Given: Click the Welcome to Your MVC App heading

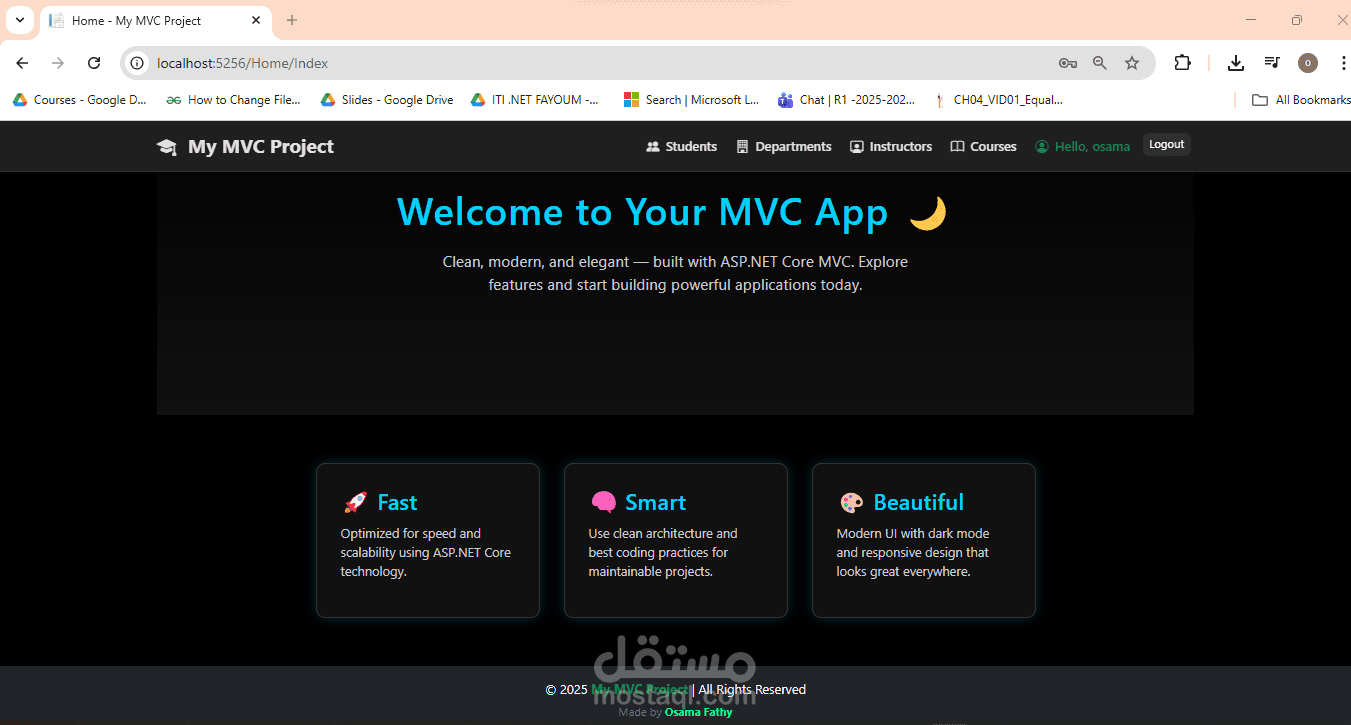Looking at the screenshot, I should [642, 212].
